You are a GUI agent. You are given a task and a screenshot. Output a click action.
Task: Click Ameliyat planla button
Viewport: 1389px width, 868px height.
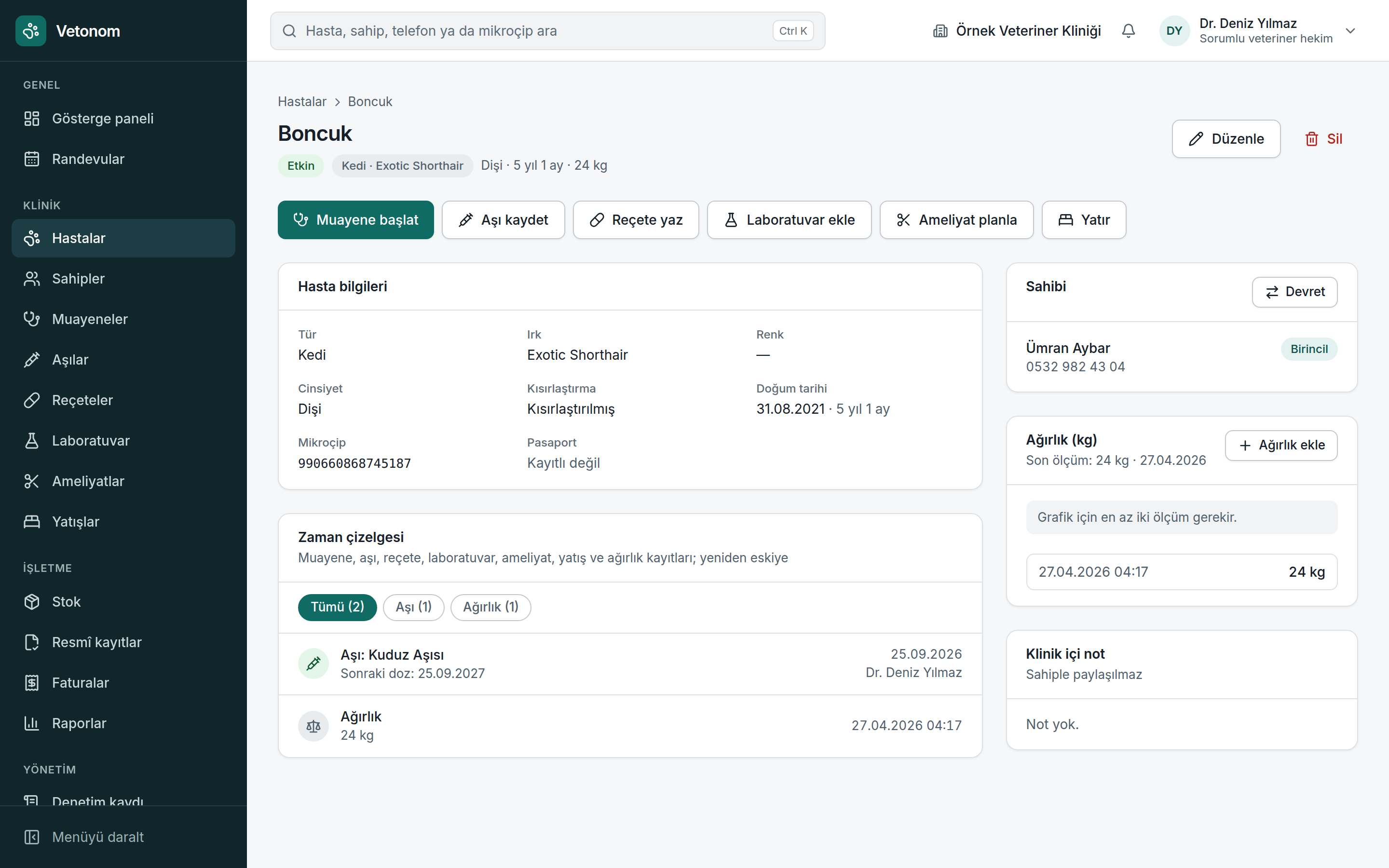[957, 220]
